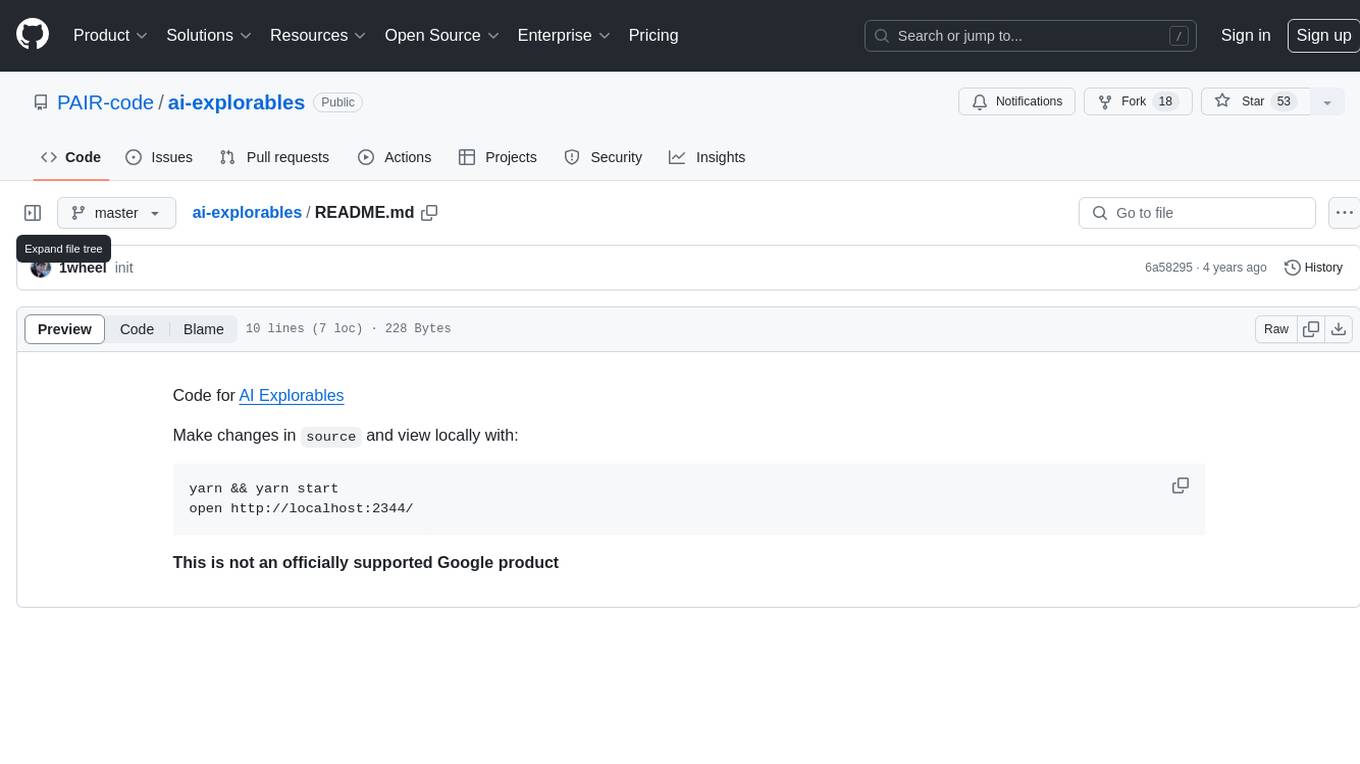Click 1wheel's avatar image

(41, 268)
